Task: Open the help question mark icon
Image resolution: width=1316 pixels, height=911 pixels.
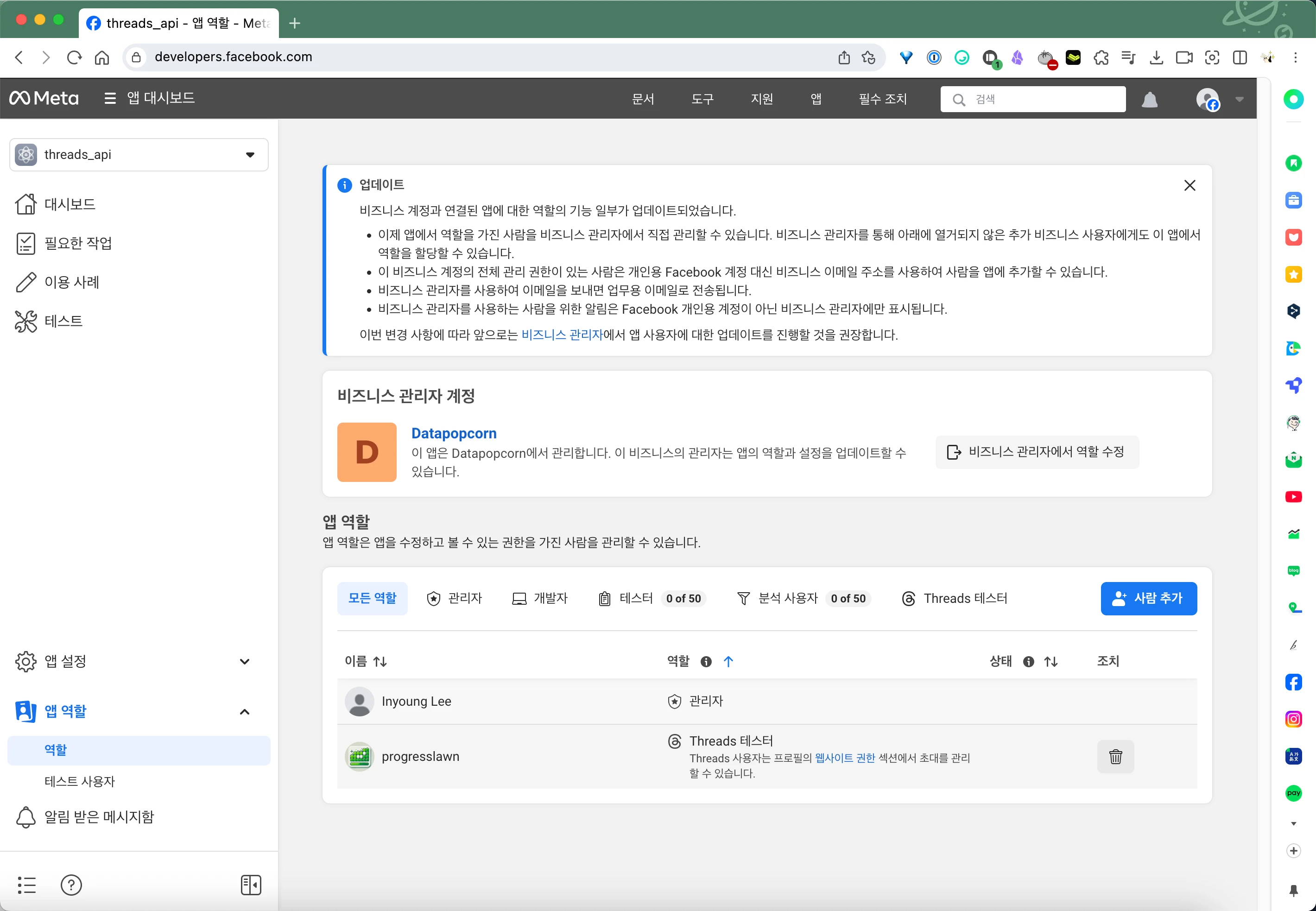Action: [71, 885]
